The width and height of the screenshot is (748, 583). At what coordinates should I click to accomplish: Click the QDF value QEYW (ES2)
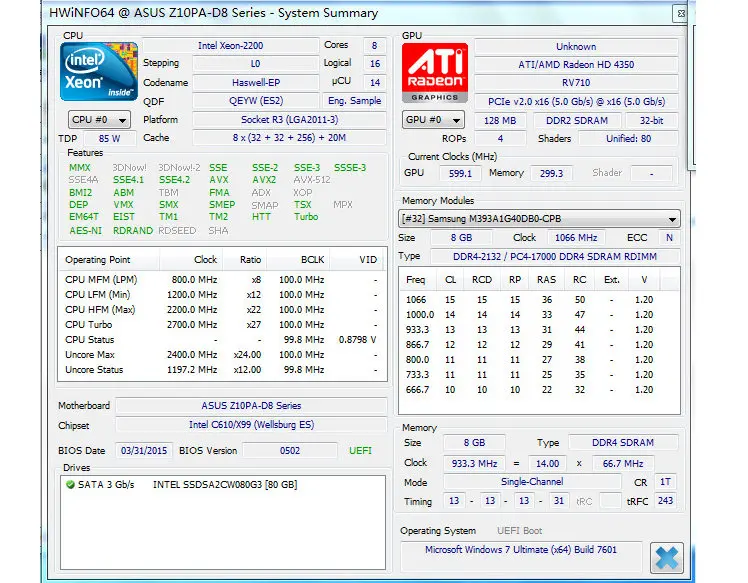click(x=256, y=101)
